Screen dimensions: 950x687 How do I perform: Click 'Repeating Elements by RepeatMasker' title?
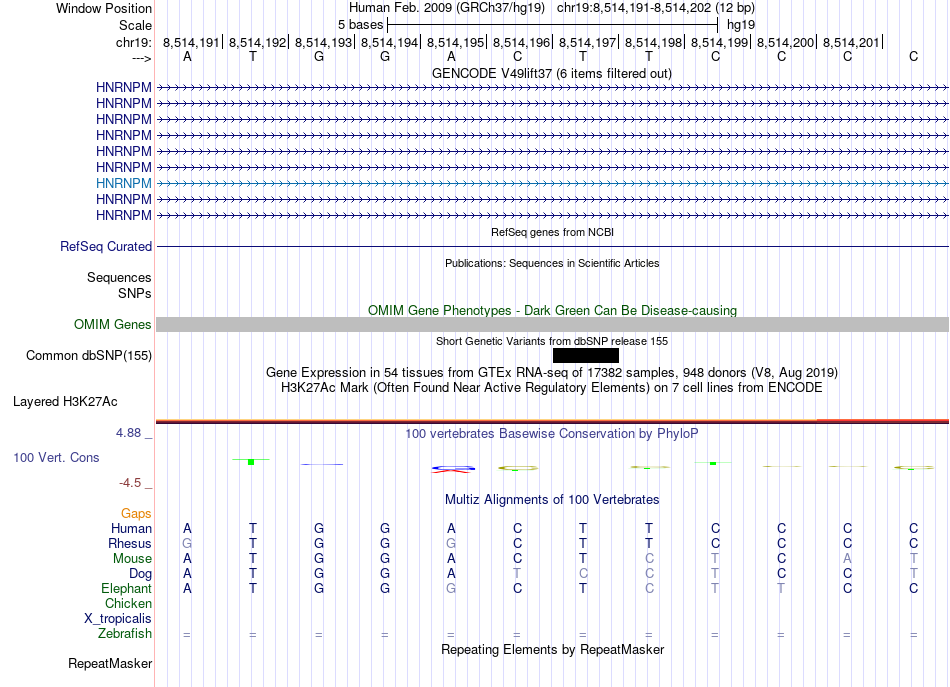point(552,649)
